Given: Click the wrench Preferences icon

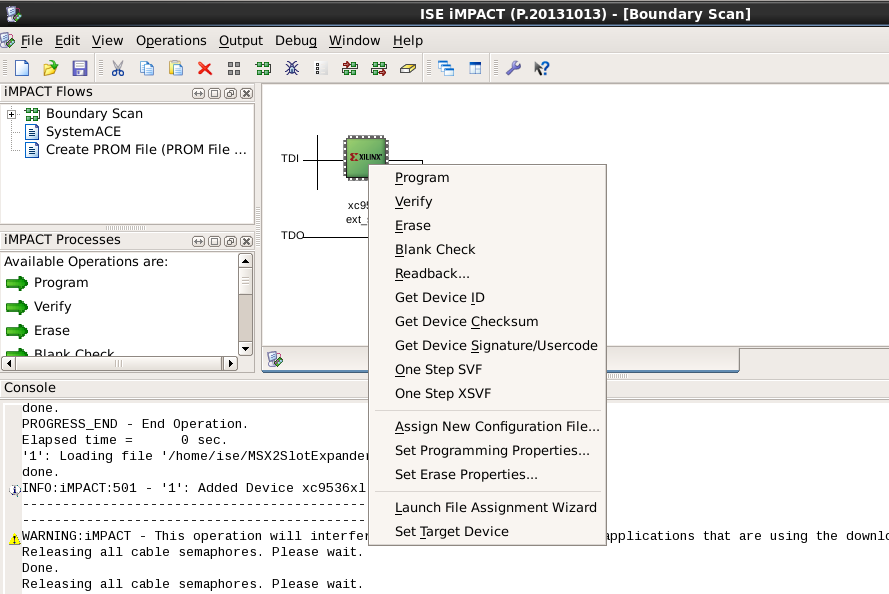Looking at the screenshot, I should [513, 68].
